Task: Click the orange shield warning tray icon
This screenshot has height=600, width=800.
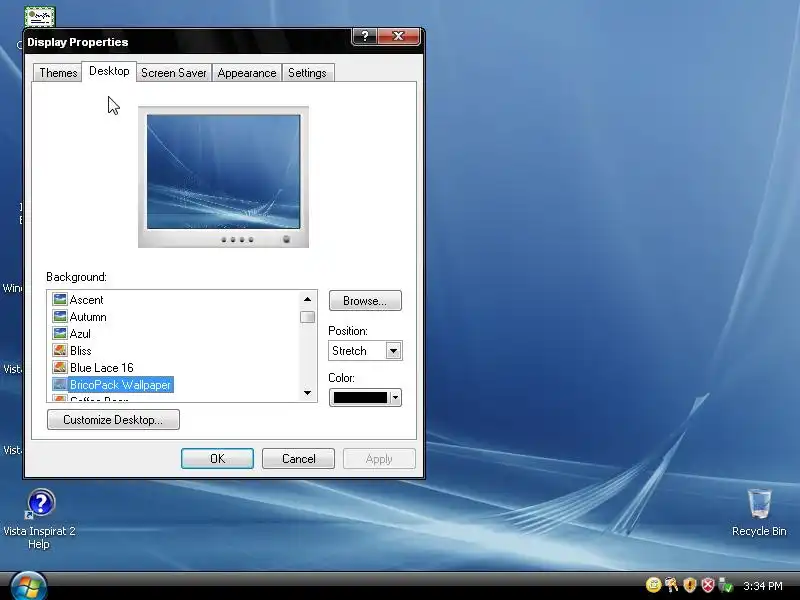Action: tap(690, 585)
